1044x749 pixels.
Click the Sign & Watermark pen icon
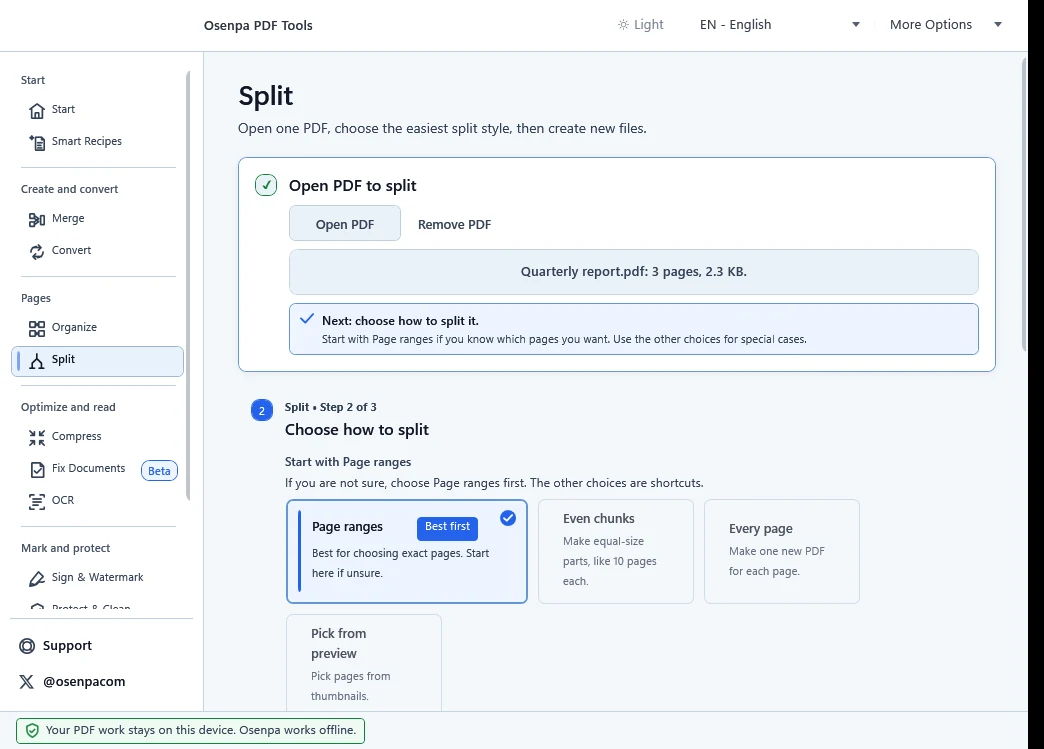tap(37, 579)
